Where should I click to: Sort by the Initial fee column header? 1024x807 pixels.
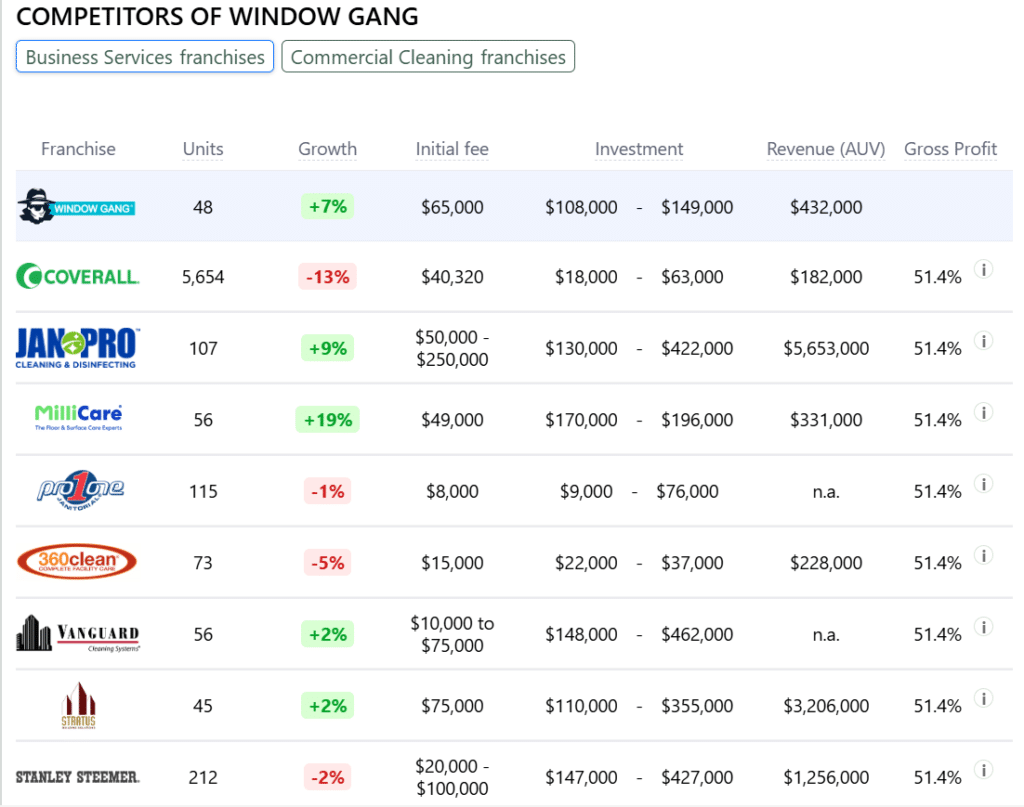click(x=452, y=149)
